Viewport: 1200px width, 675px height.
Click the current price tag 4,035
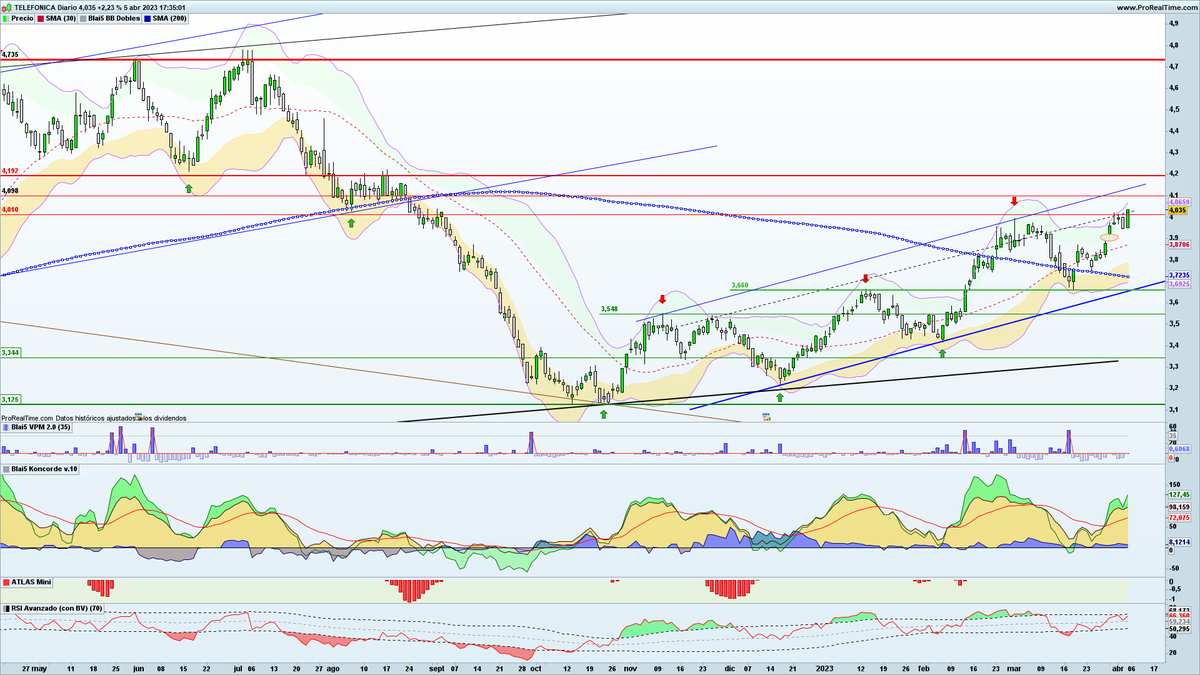pyautogui.click(x=1177, y=211)
